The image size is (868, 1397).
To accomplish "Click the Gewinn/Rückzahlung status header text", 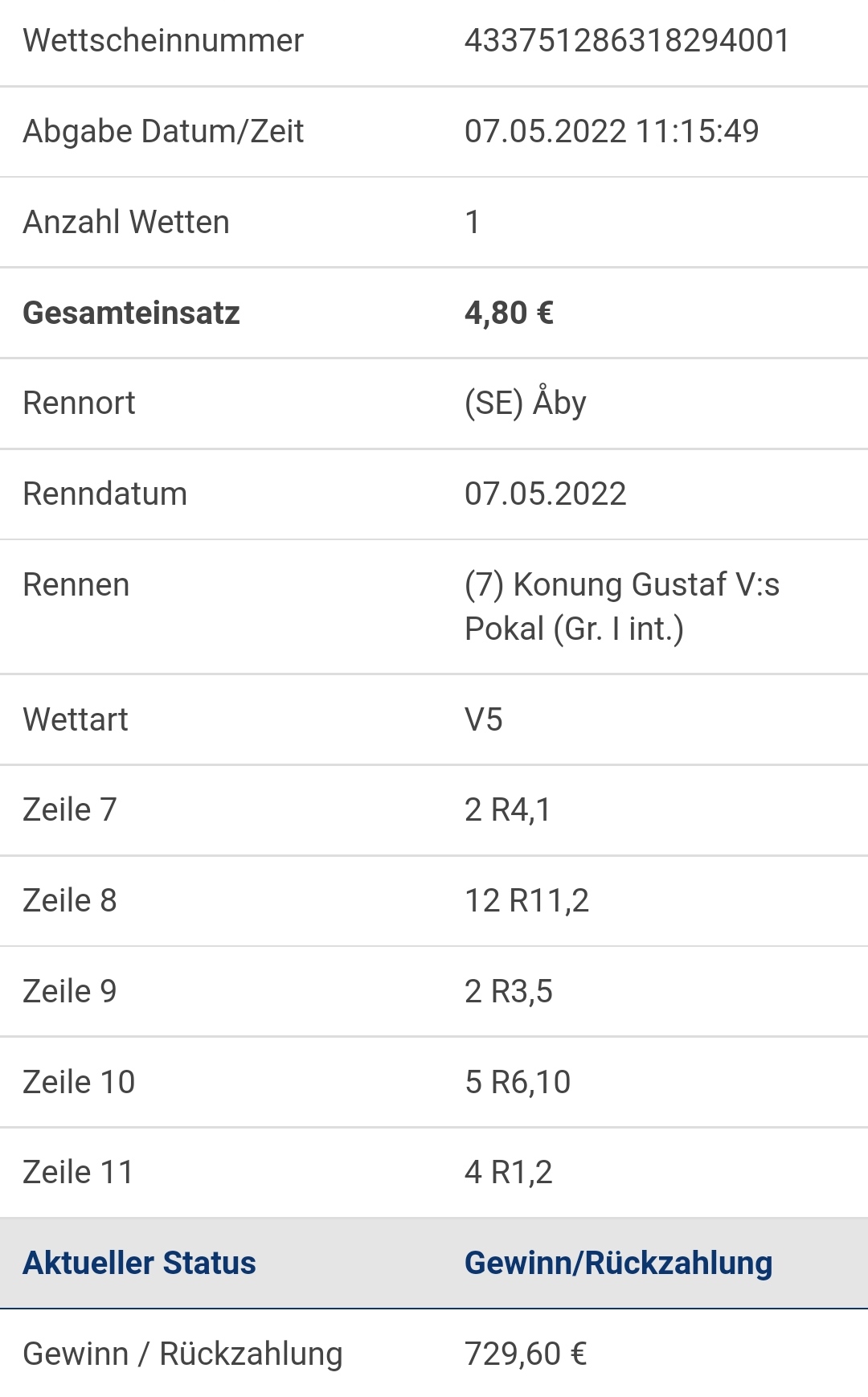I will pyautogui.click(x=619, y=1263).
